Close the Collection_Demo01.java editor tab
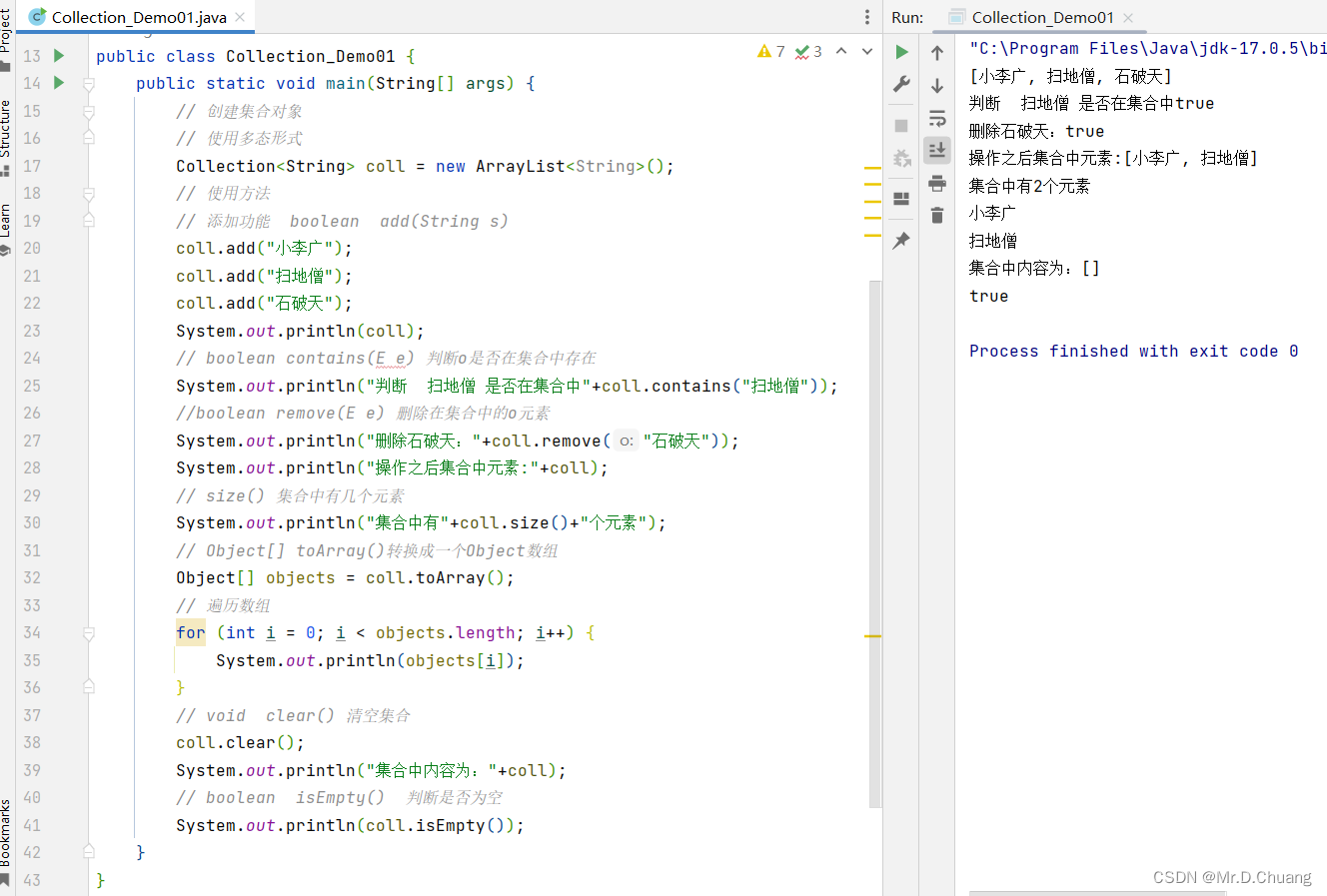This screenshot has height=896, width=1327. point(240,17)
